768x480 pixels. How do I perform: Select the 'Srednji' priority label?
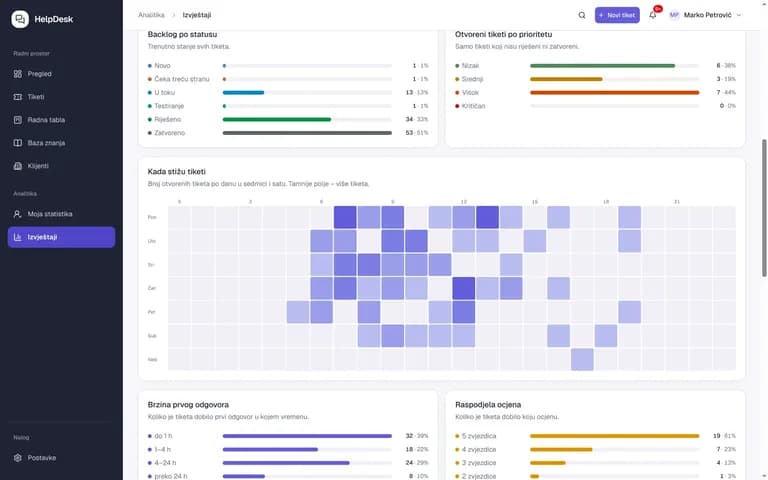(472, 79)
